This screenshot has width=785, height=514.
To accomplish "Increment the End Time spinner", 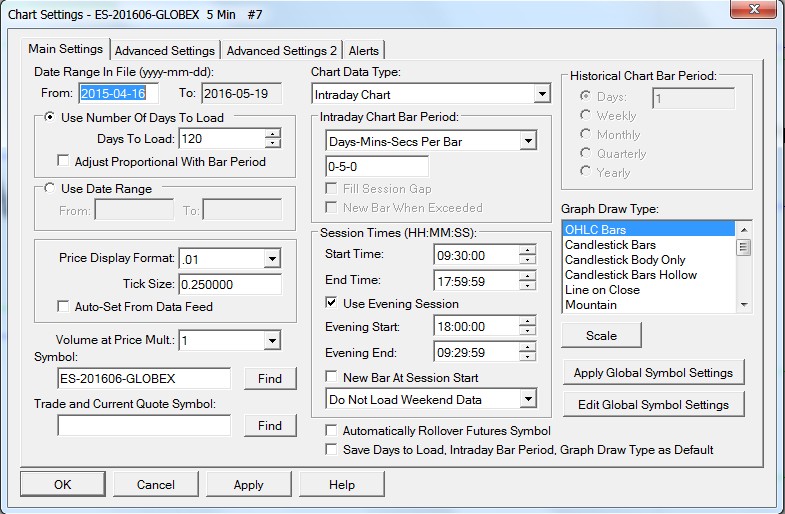I will pyautogui.click(x=527, y=276).
